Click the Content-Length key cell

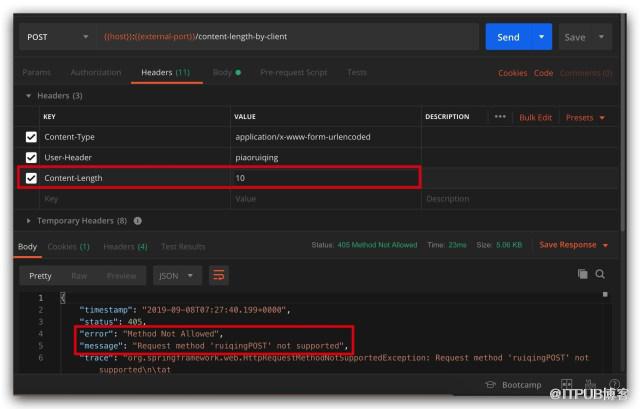pos(135,178)
